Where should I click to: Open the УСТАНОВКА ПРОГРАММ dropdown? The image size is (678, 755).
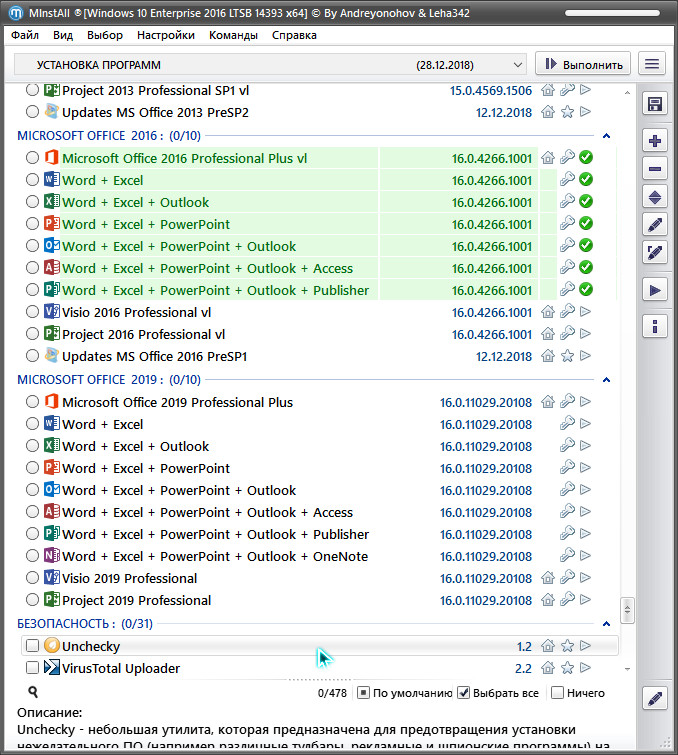pos(270,64)
